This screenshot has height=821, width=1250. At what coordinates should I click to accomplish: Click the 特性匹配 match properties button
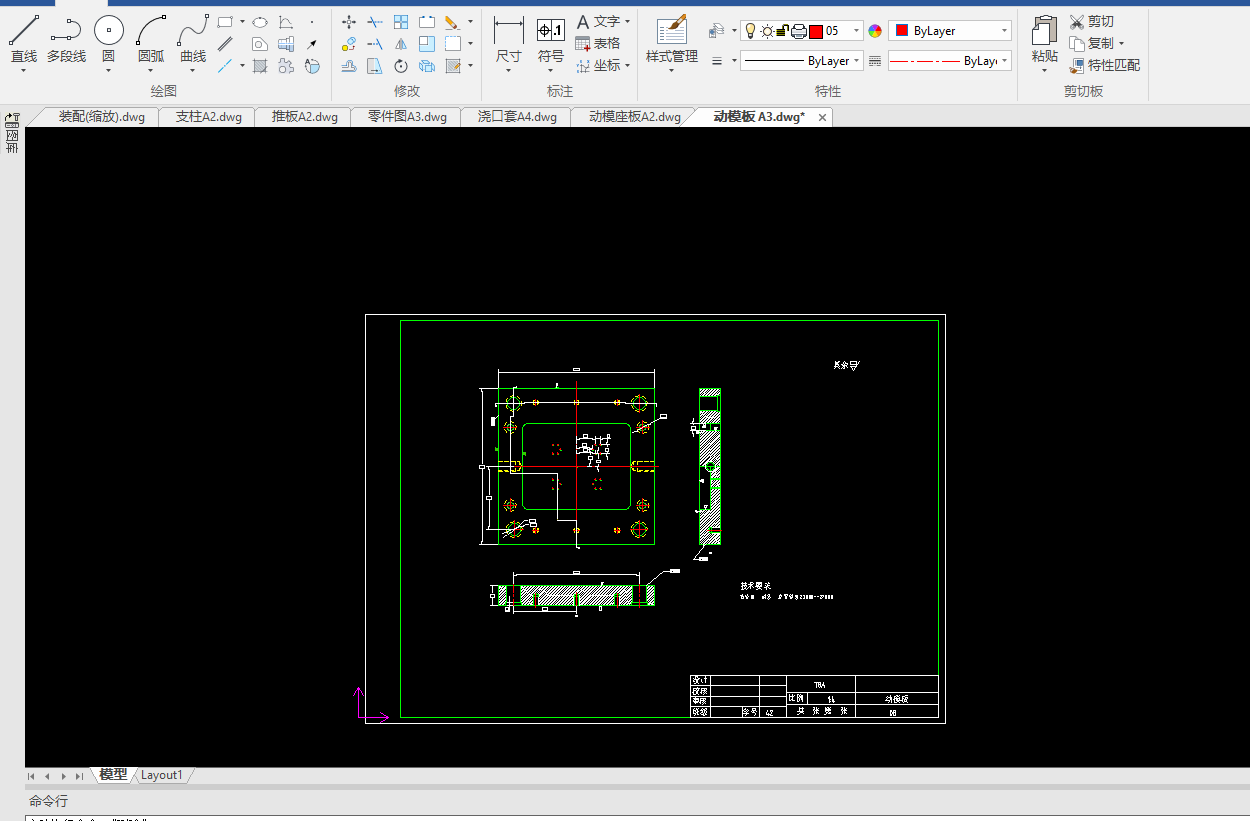pyautogui.click(x=1105, y=65)
